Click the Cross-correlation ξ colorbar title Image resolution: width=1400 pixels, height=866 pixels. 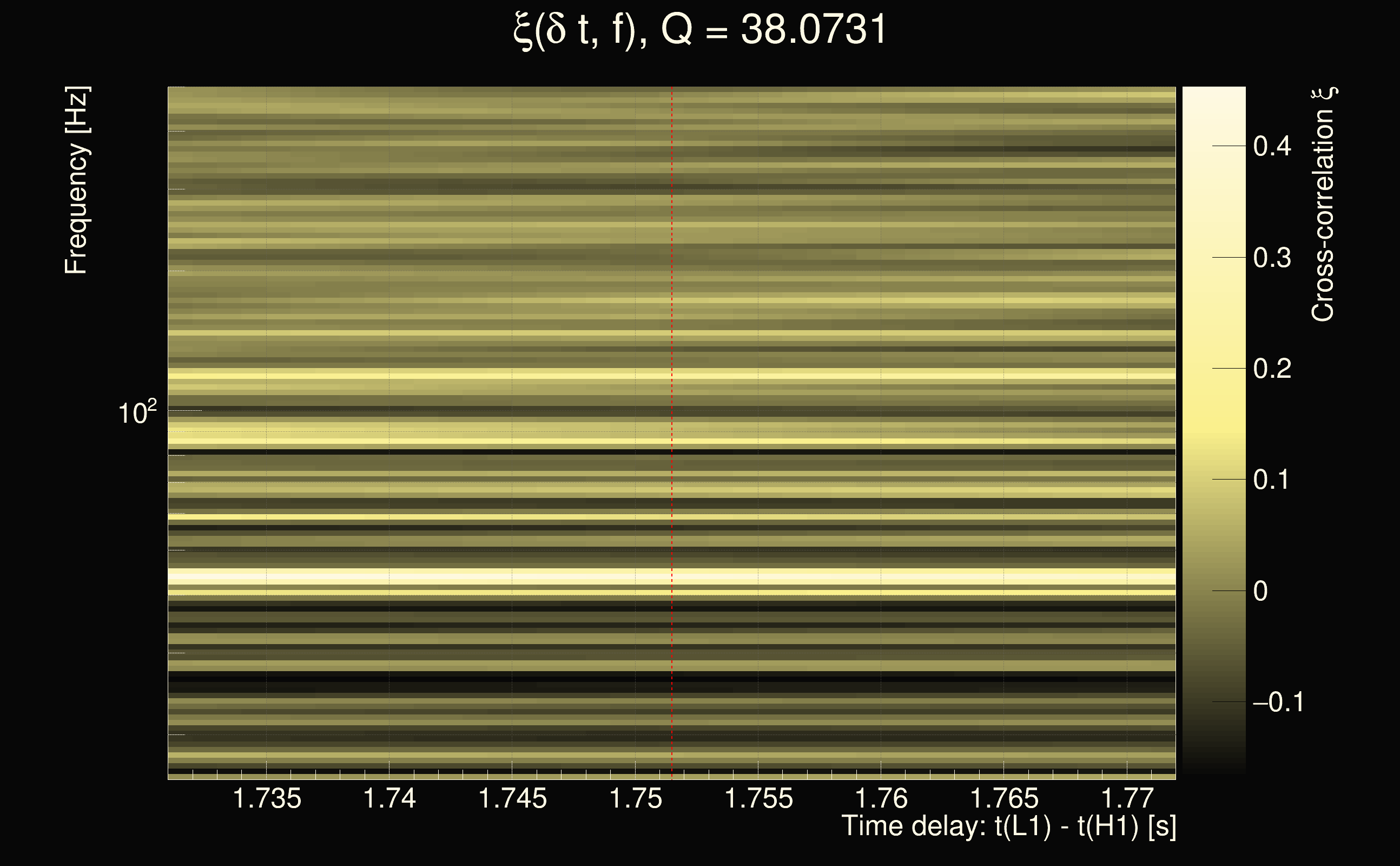click(1323, 205)
